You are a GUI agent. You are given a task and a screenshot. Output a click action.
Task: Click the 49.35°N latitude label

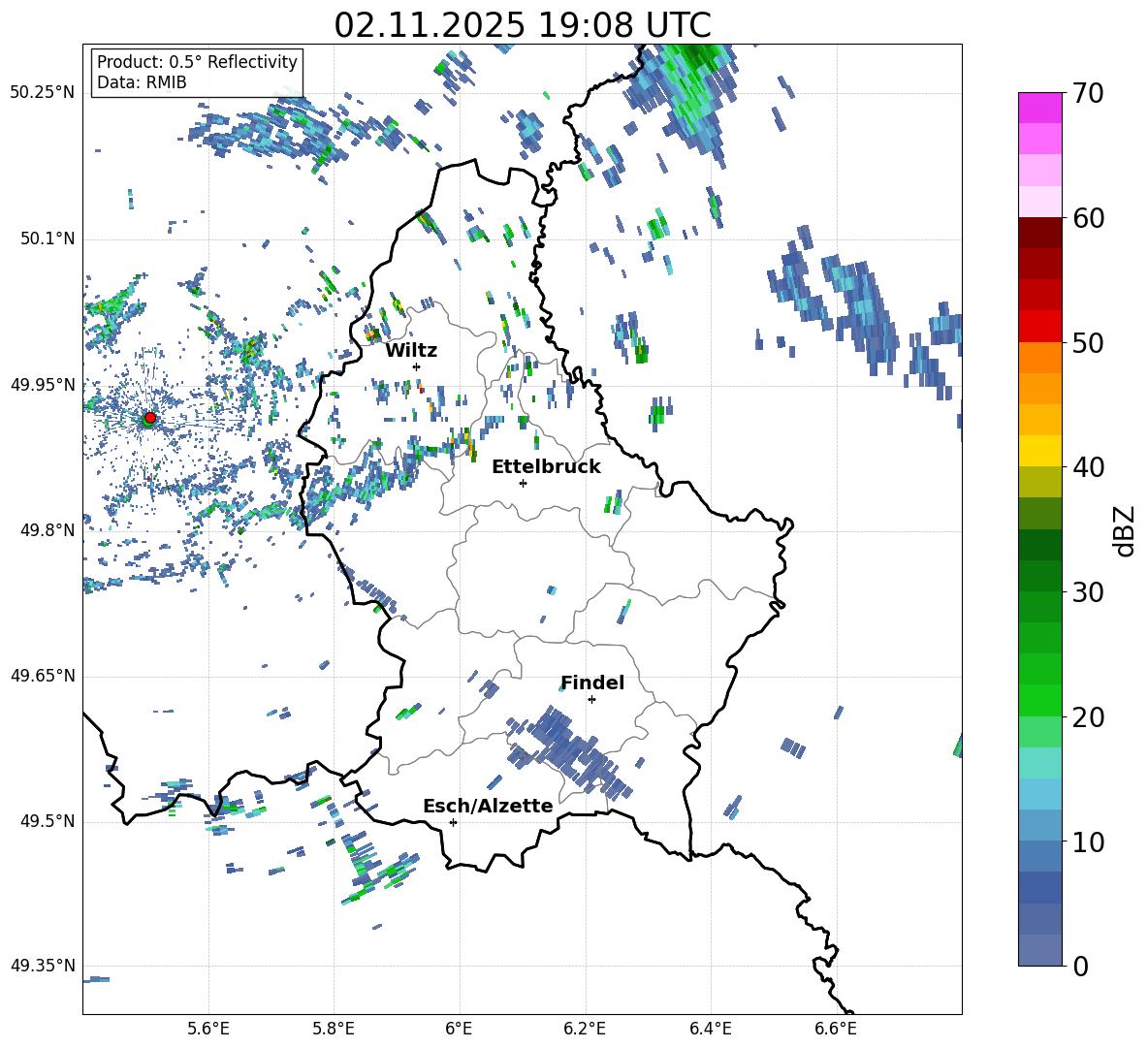[43, 966]
